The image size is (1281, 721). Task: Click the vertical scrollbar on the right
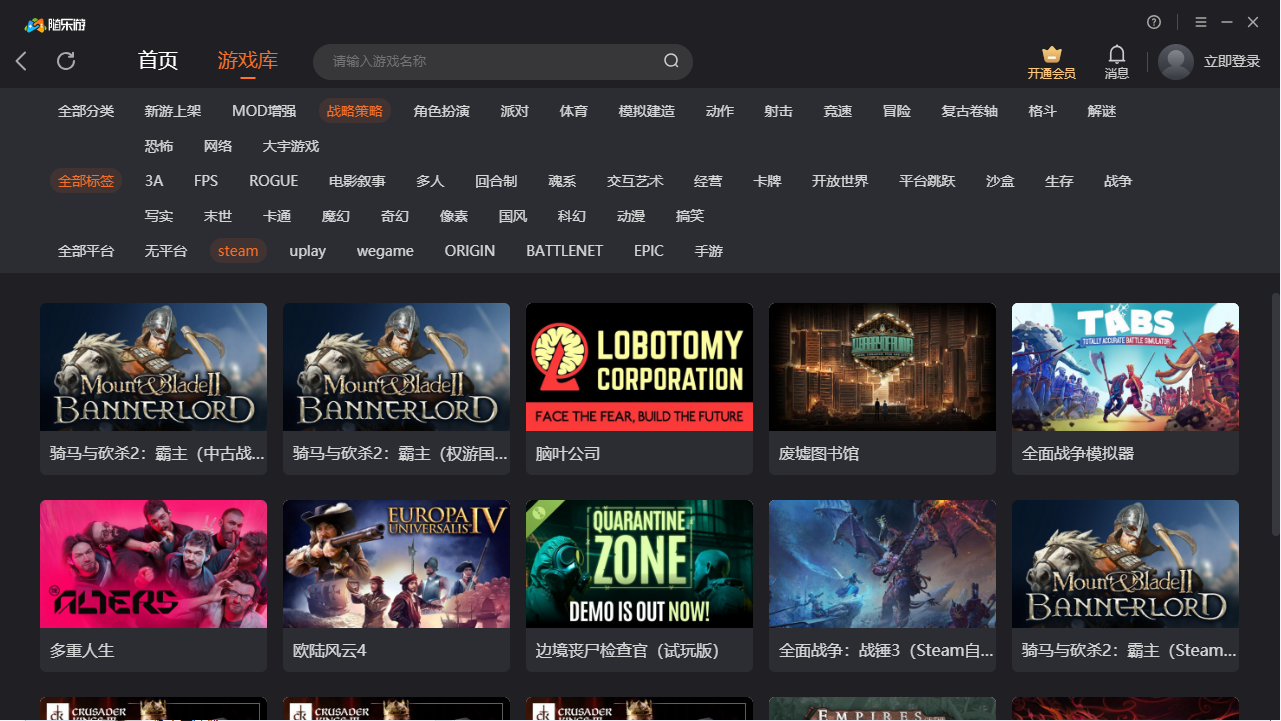pyautogui.click(x=1275, y=400)
